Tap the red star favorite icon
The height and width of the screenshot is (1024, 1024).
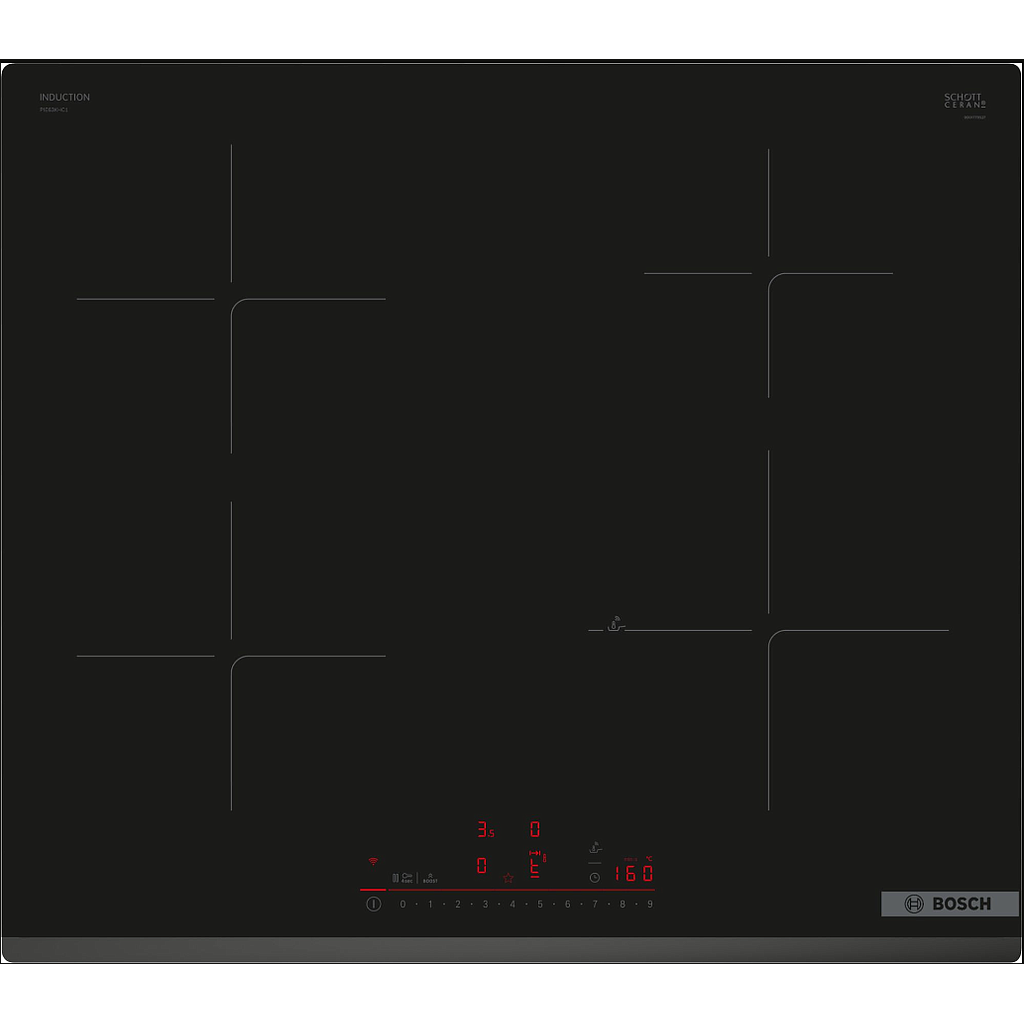point(508,878)
